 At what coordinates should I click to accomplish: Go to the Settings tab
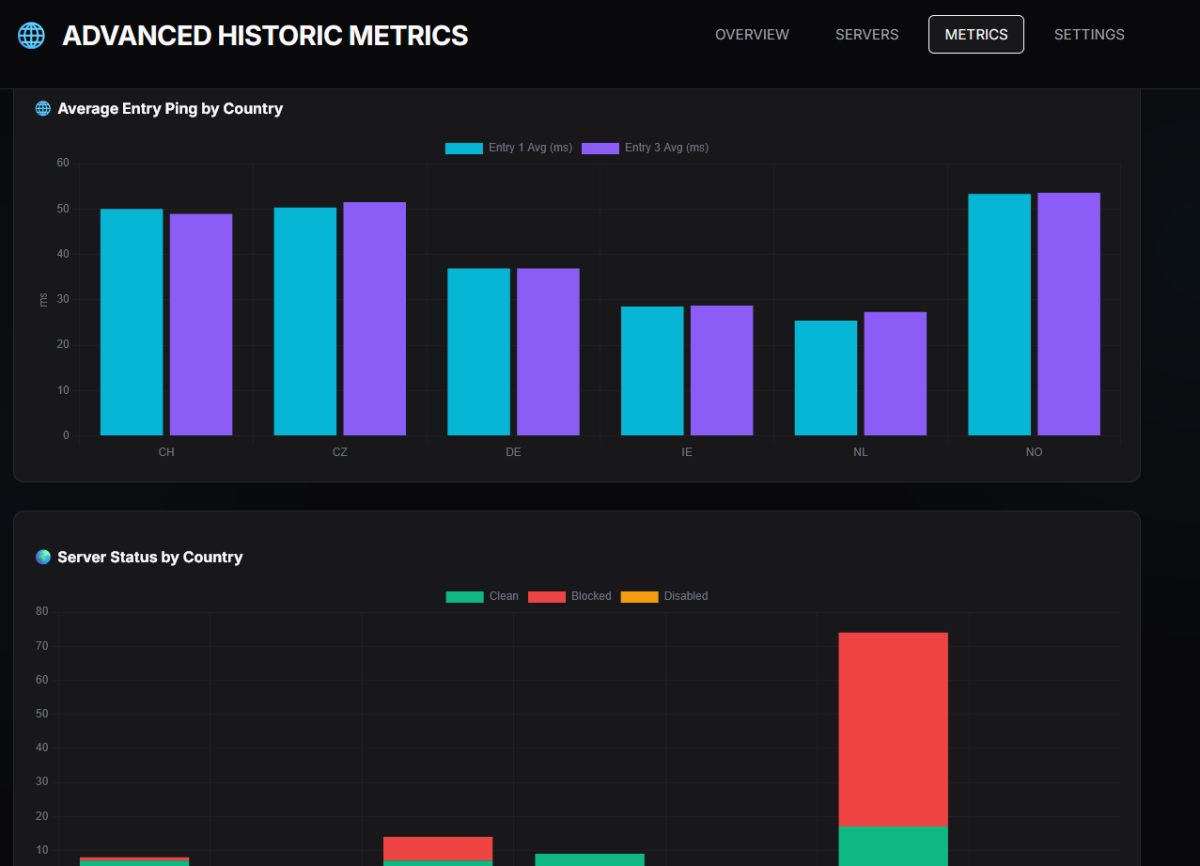coord(1089,35)
